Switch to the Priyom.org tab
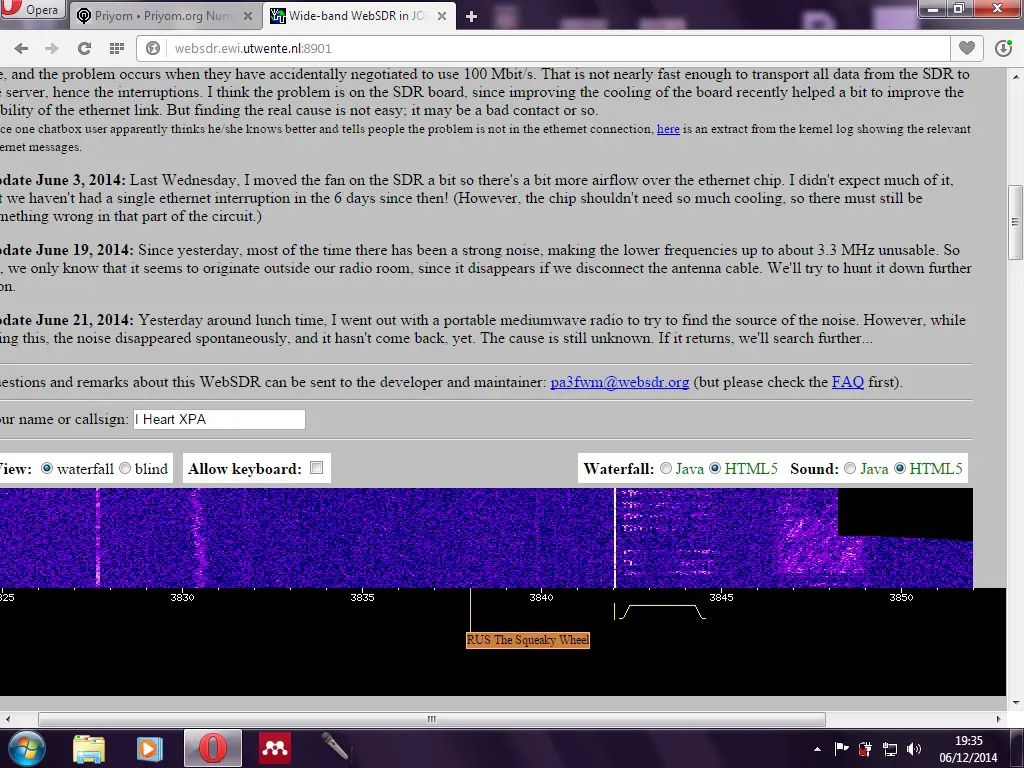The height and width of the screenshot is (768, 1024). coord(165,16)
